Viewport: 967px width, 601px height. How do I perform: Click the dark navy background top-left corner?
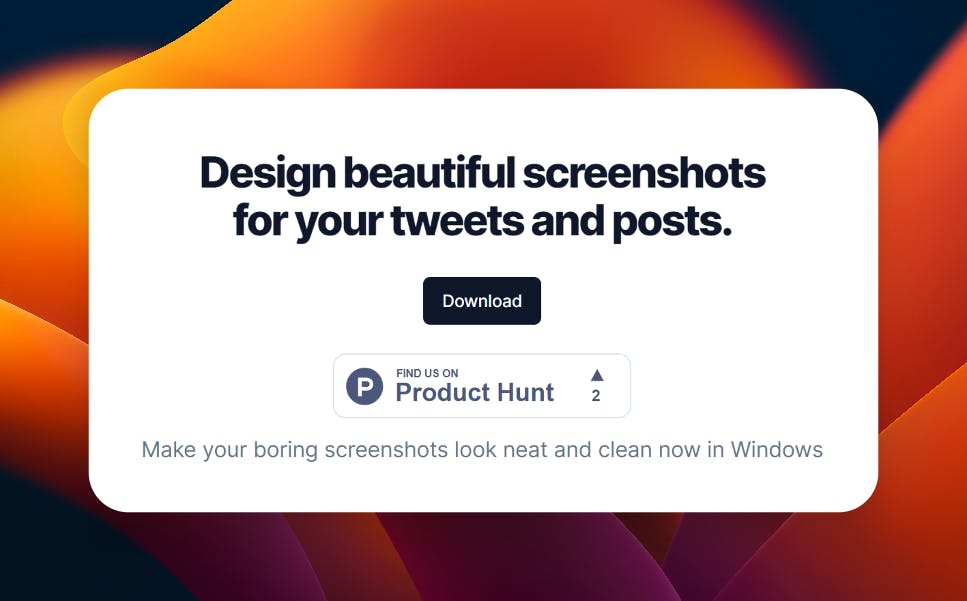20,15
